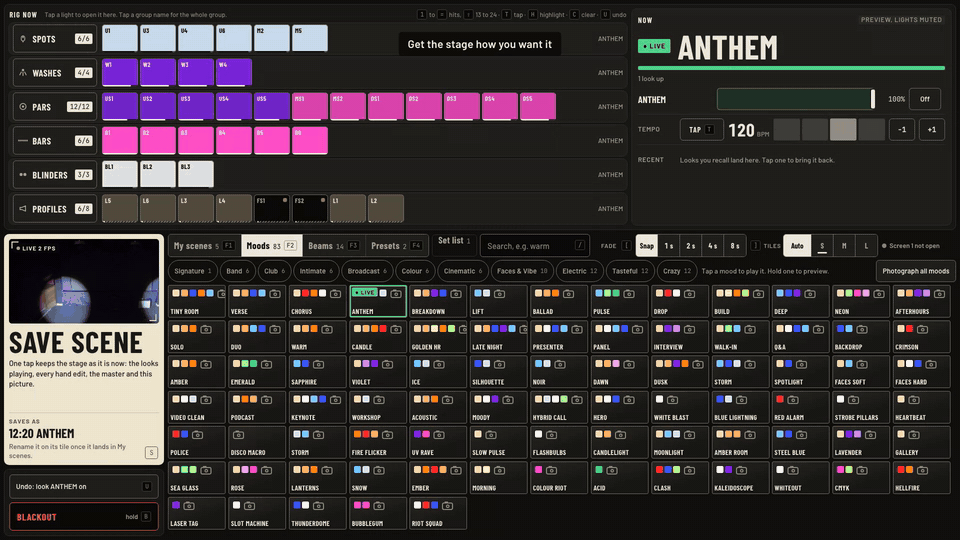
Task: Select wash fixture W3
Action: 195,72
